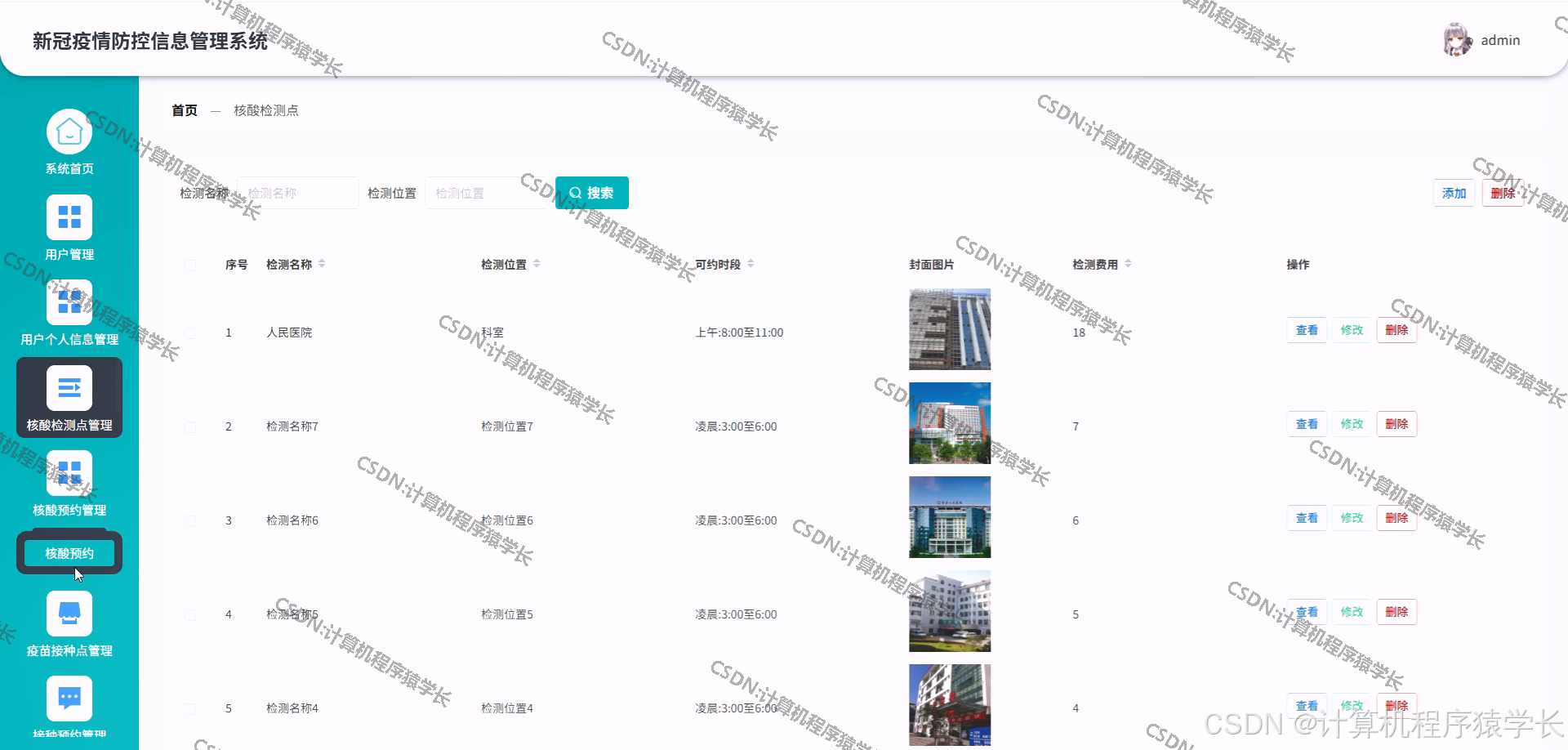Viewport: 1568px width, 750px height.
Task: Click the 首页 breadcrumb link
Action: (x=185, y=110)
